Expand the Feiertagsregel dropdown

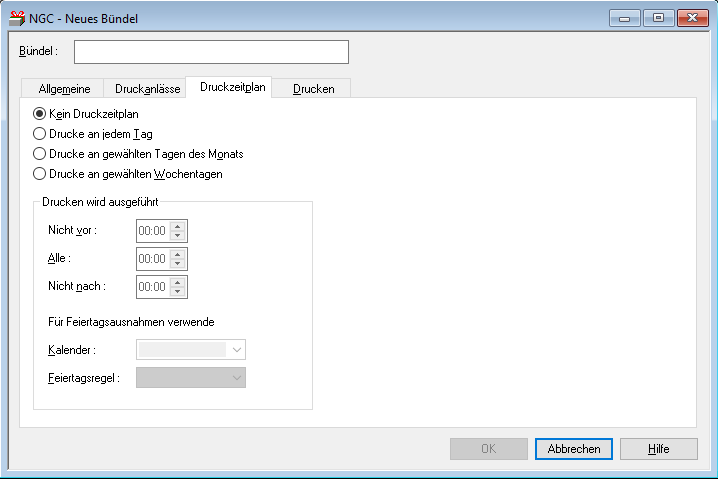(237, 377)
